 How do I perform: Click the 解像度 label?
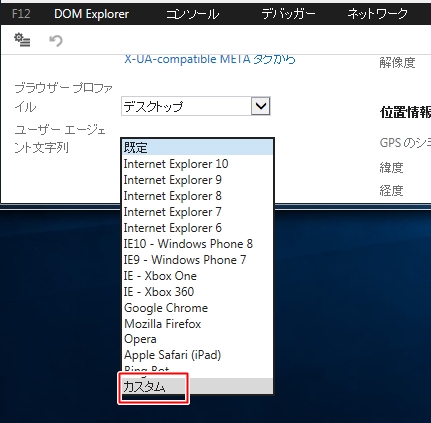point(397,63)
